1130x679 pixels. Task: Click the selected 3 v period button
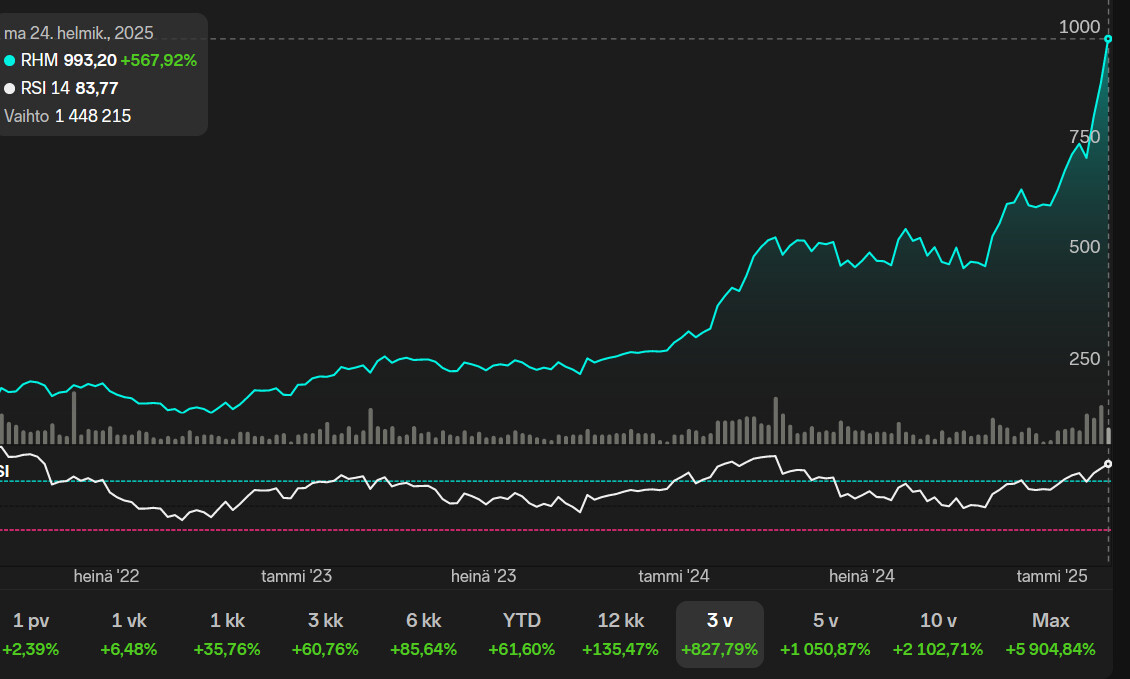719,634
